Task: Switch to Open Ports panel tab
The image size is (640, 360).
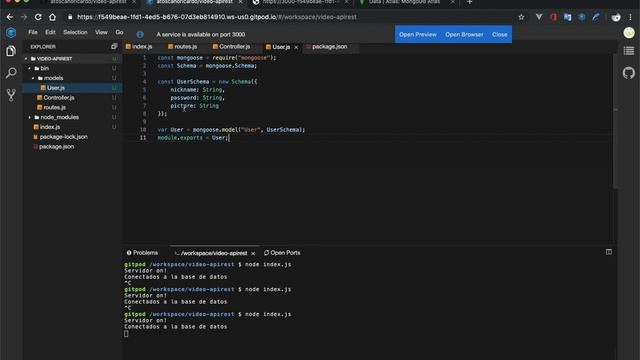Action: pos(282,253)
